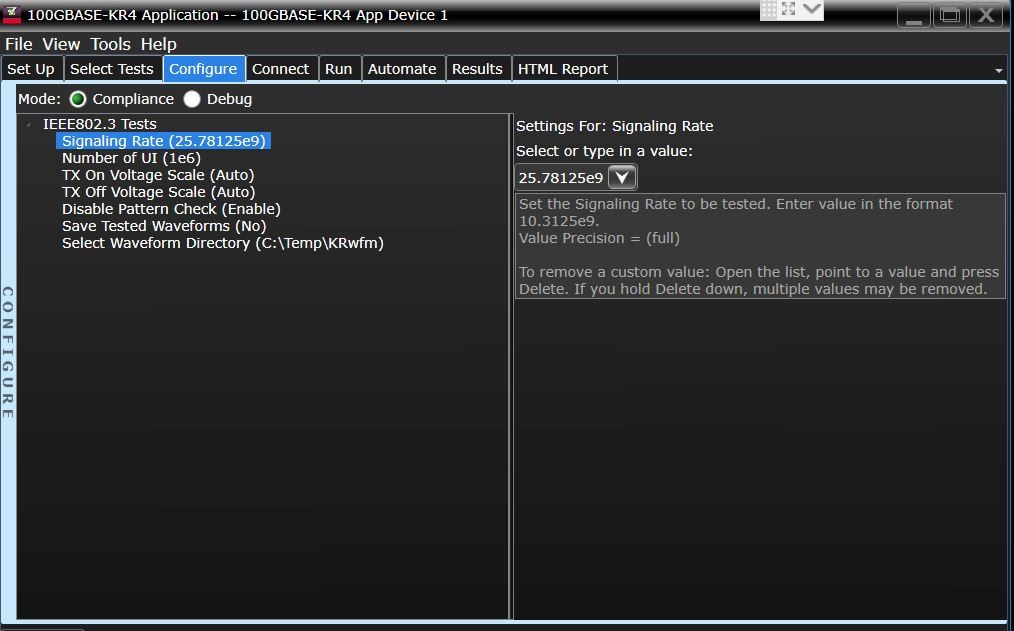Click the 100GBASE-KR4 application icon in title bar
The width and height of the screenshot is (1014, 631).
point(12,15)
